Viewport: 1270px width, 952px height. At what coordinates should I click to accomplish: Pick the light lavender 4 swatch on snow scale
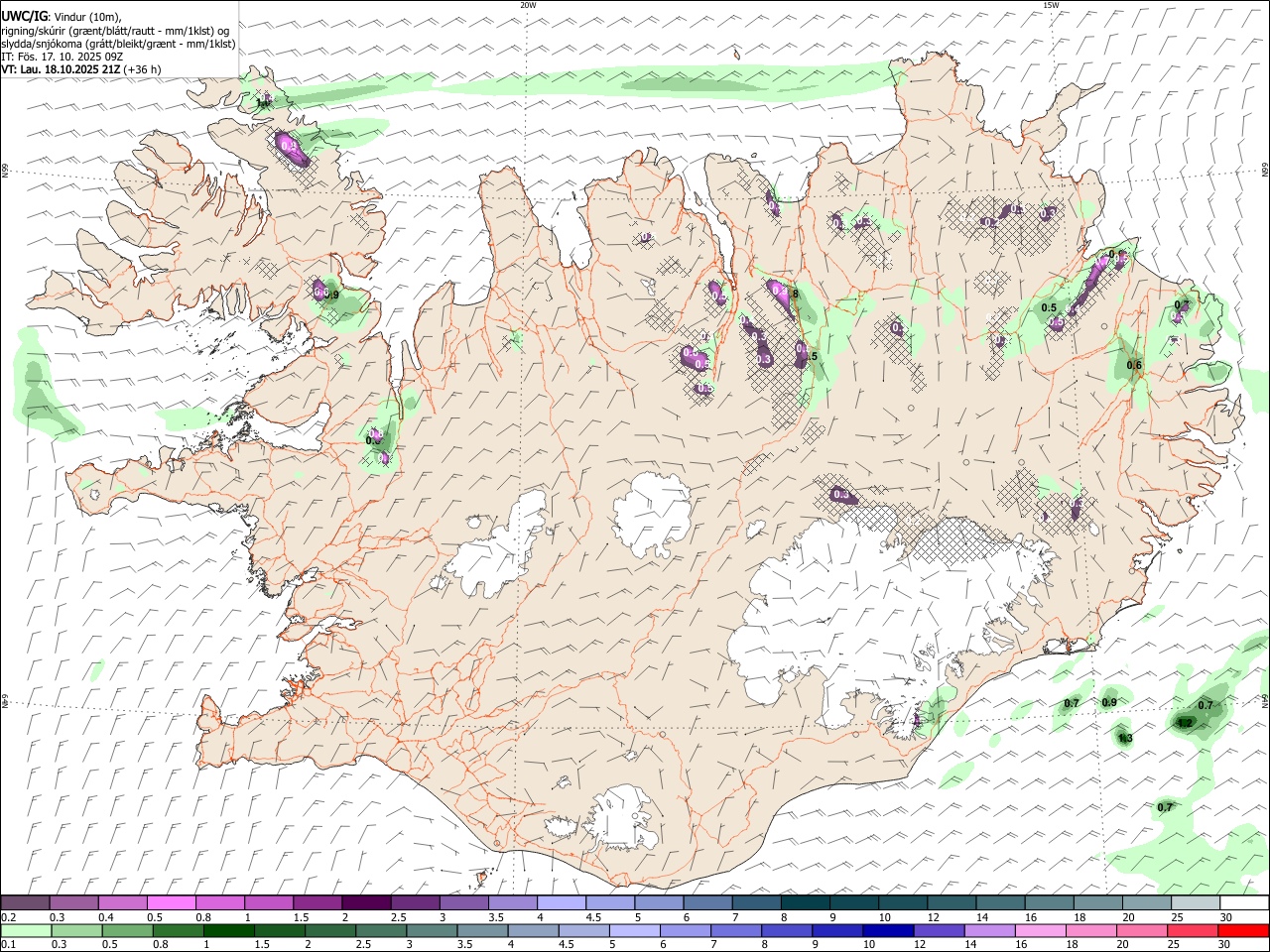[562, 903]
